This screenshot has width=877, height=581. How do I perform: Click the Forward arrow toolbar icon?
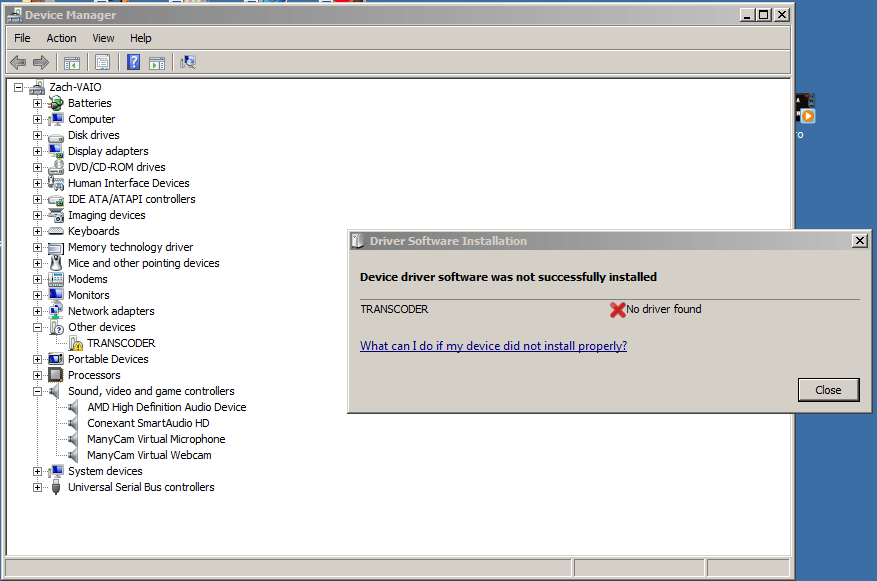click(41, 62)
